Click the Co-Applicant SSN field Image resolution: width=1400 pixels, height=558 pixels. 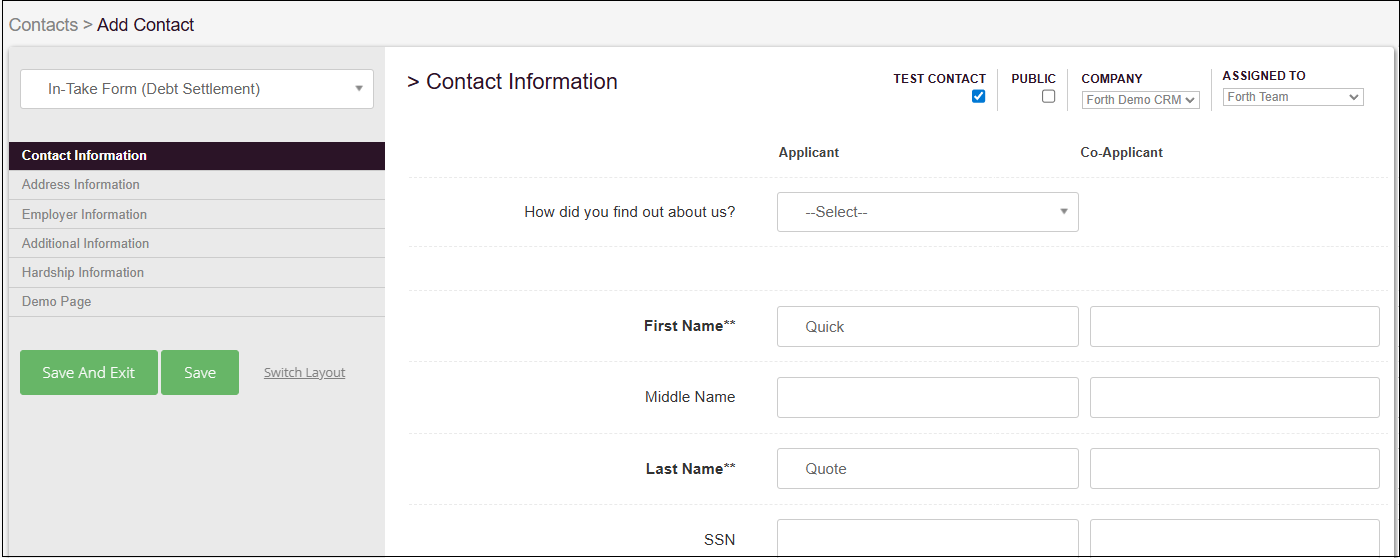click(x=1235, y=538)
